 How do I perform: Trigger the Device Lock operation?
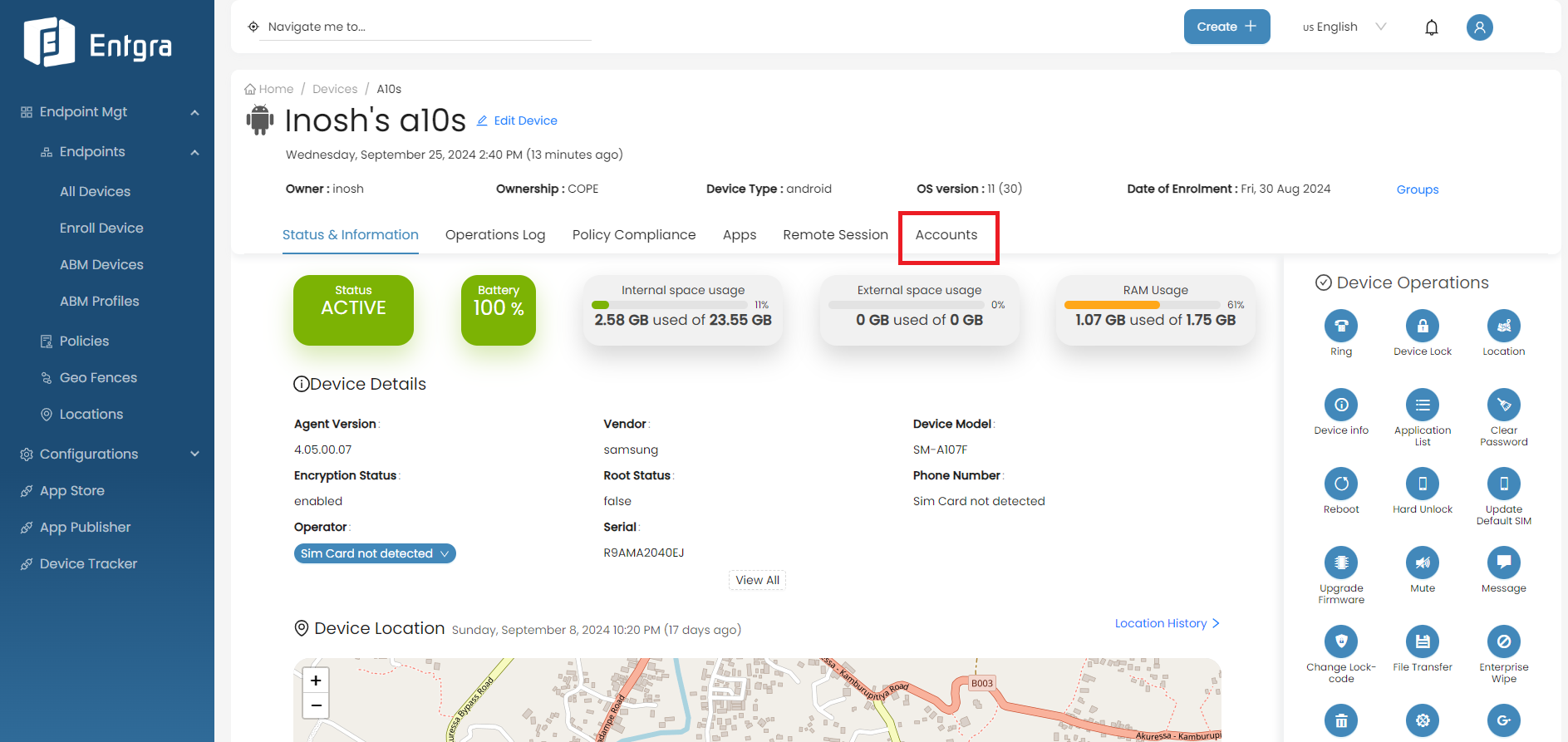click(x=1423, y=326)
